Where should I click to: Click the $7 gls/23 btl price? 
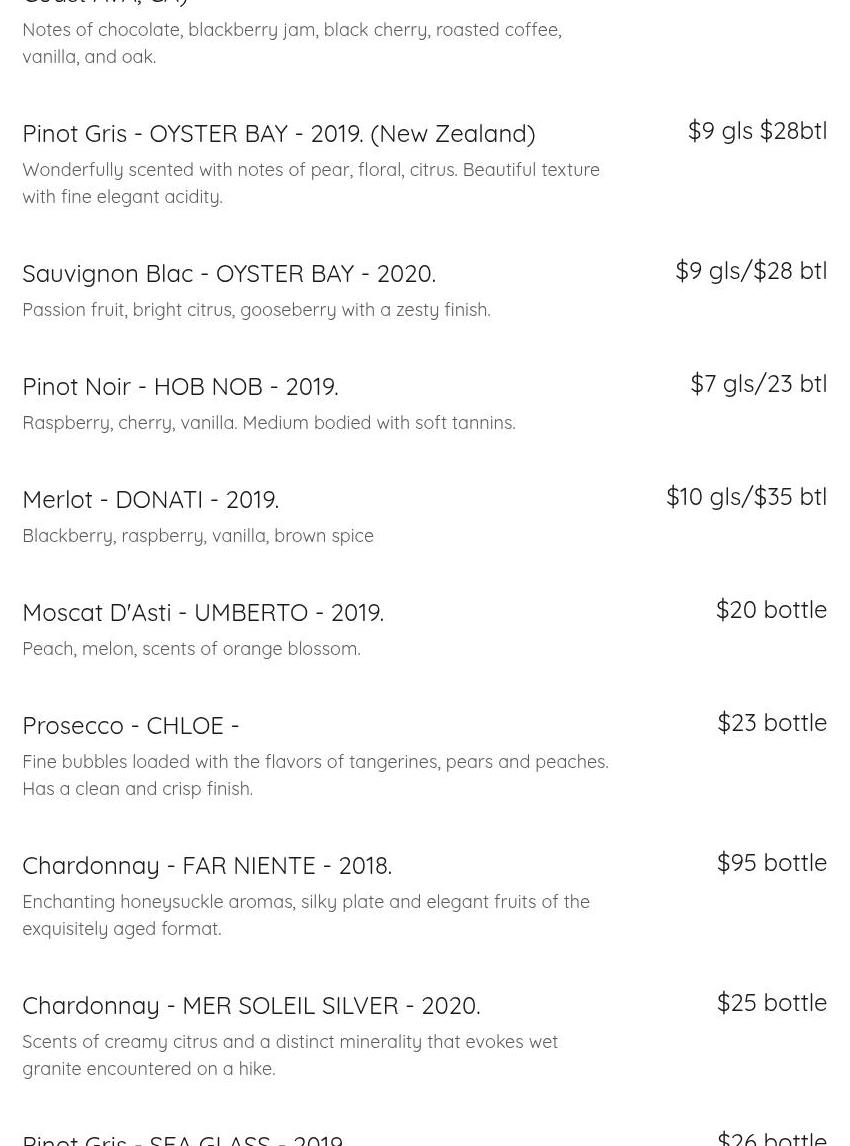[x=758, y=383]
